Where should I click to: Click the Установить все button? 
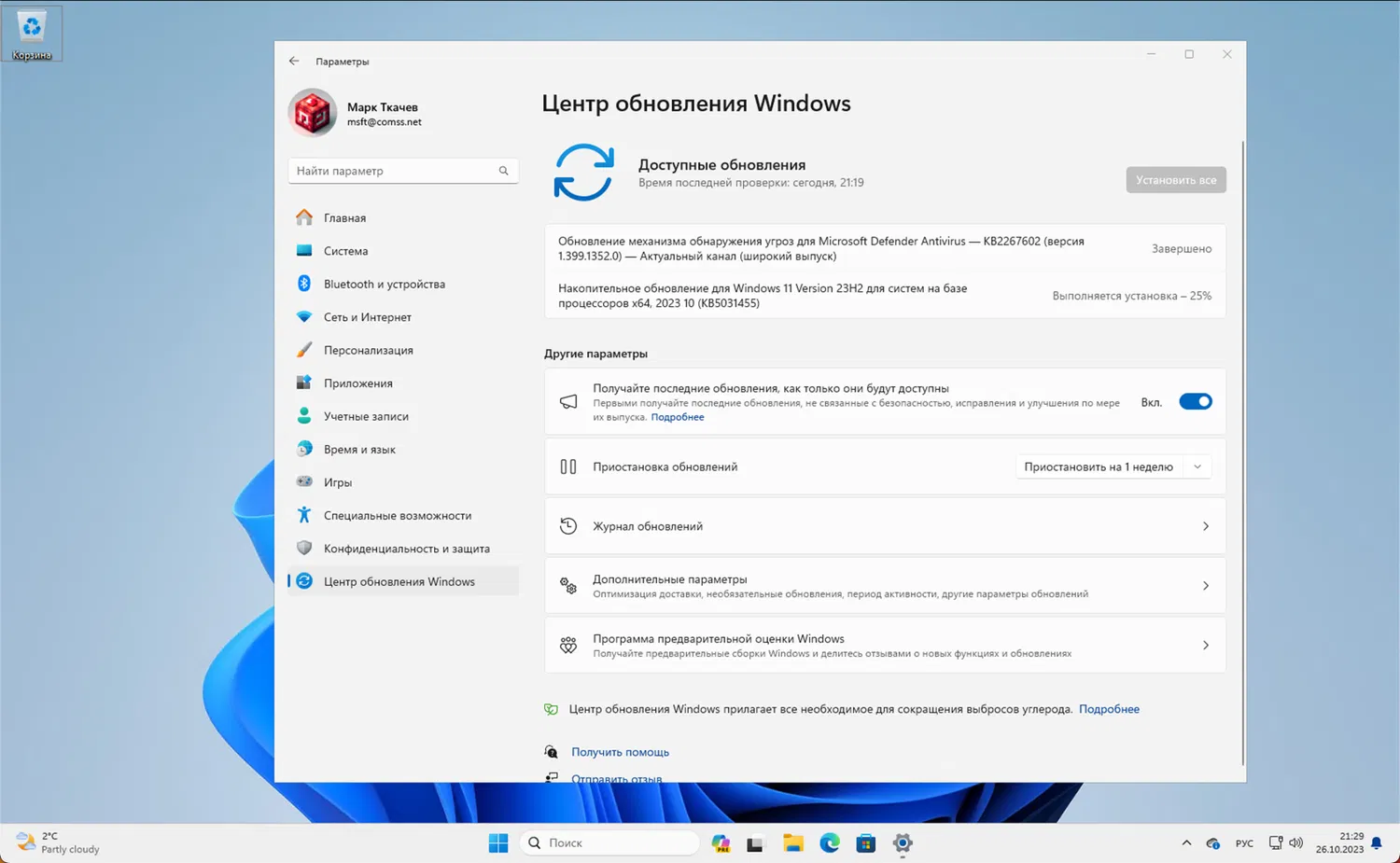[x=1176, y=180]
